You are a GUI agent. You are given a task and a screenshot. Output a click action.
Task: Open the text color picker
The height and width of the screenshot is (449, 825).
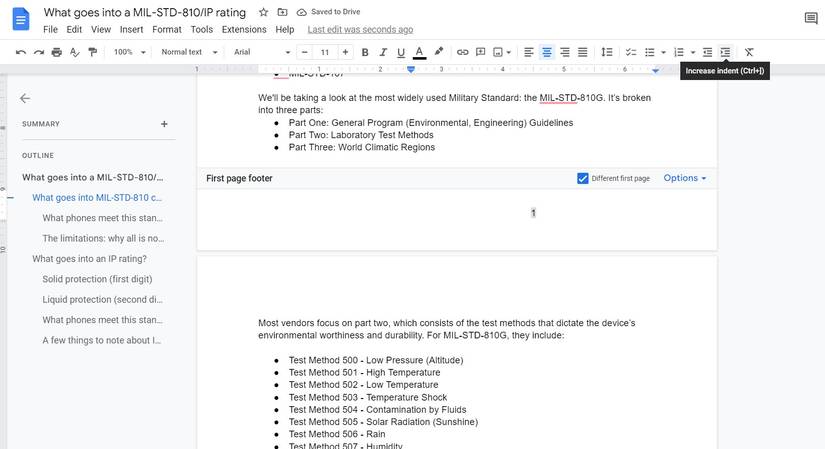(x=419, y=52)
